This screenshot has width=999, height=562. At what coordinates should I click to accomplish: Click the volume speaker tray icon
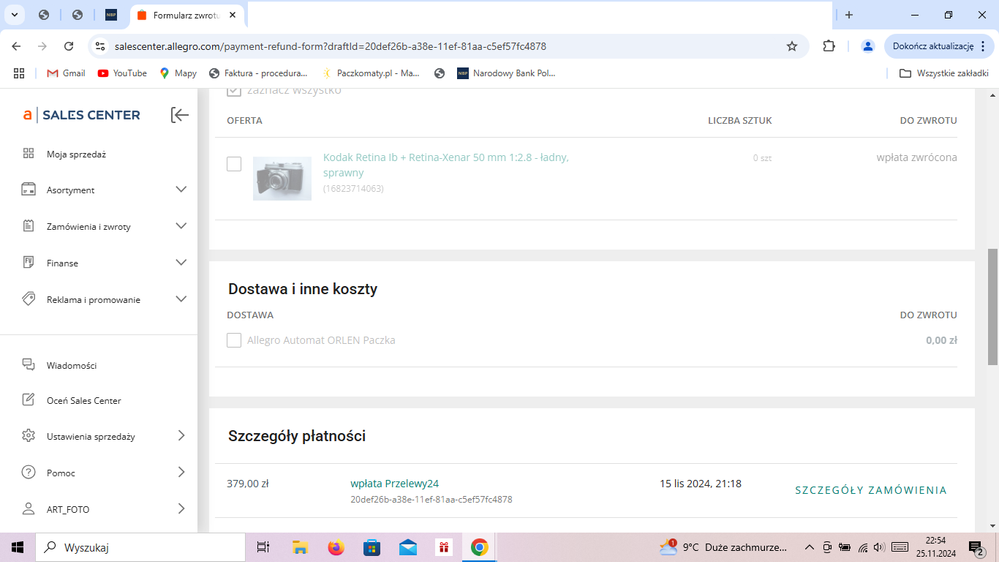879,547
